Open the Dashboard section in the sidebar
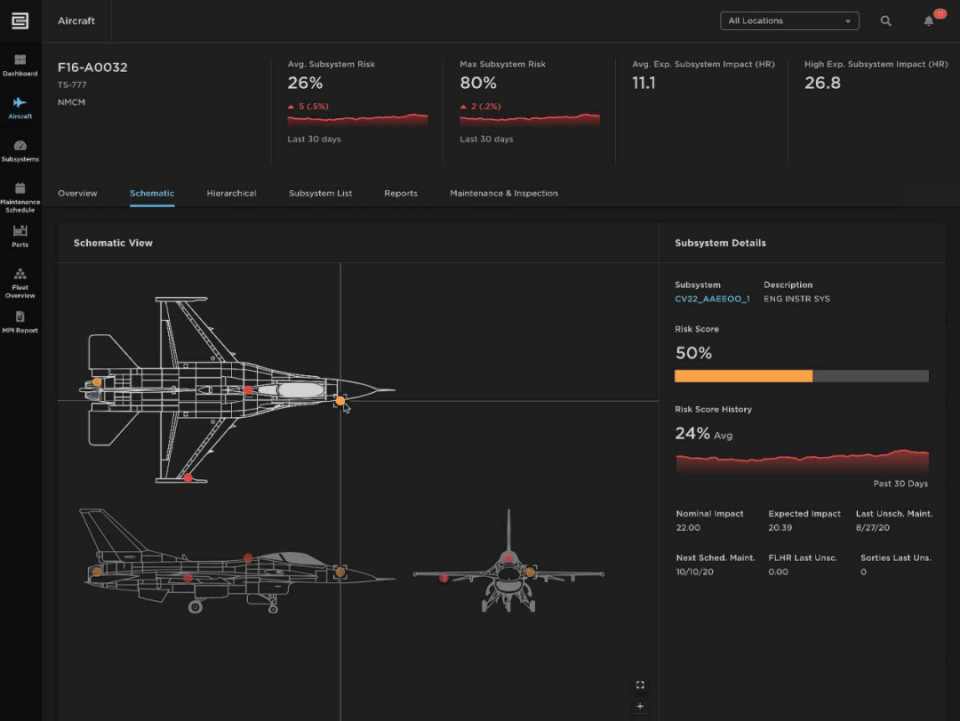The height and width of the screenshot is (721, 960). 20,65
